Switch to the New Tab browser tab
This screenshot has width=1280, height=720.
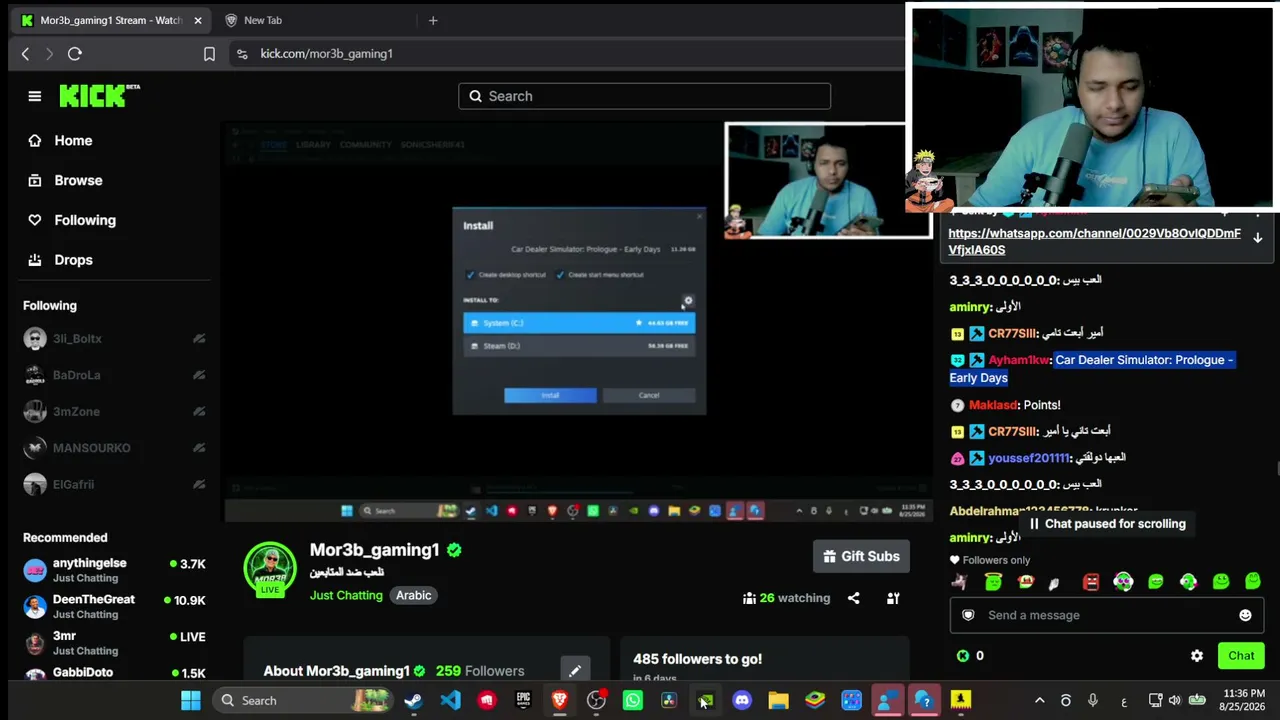pyautogui.click(x=263, y=20)
